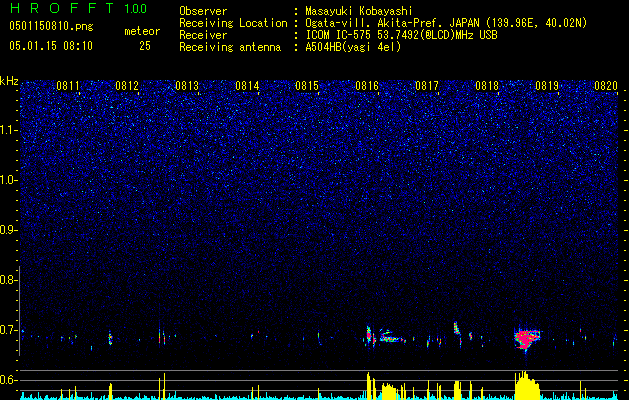Click the 0820 time marker
Screen dimensions: 629x400
click(606, 86)
